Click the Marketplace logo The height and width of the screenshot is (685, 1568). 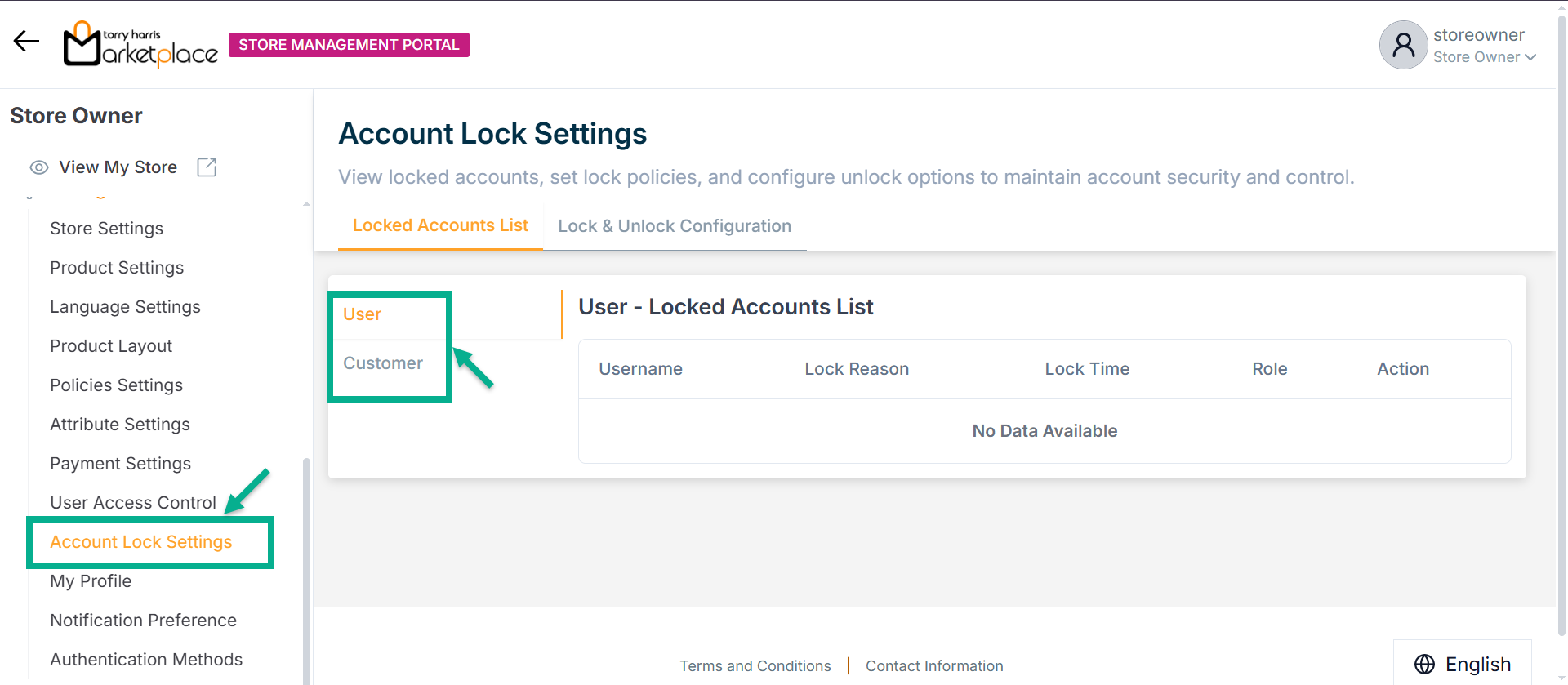click(140, 45)
